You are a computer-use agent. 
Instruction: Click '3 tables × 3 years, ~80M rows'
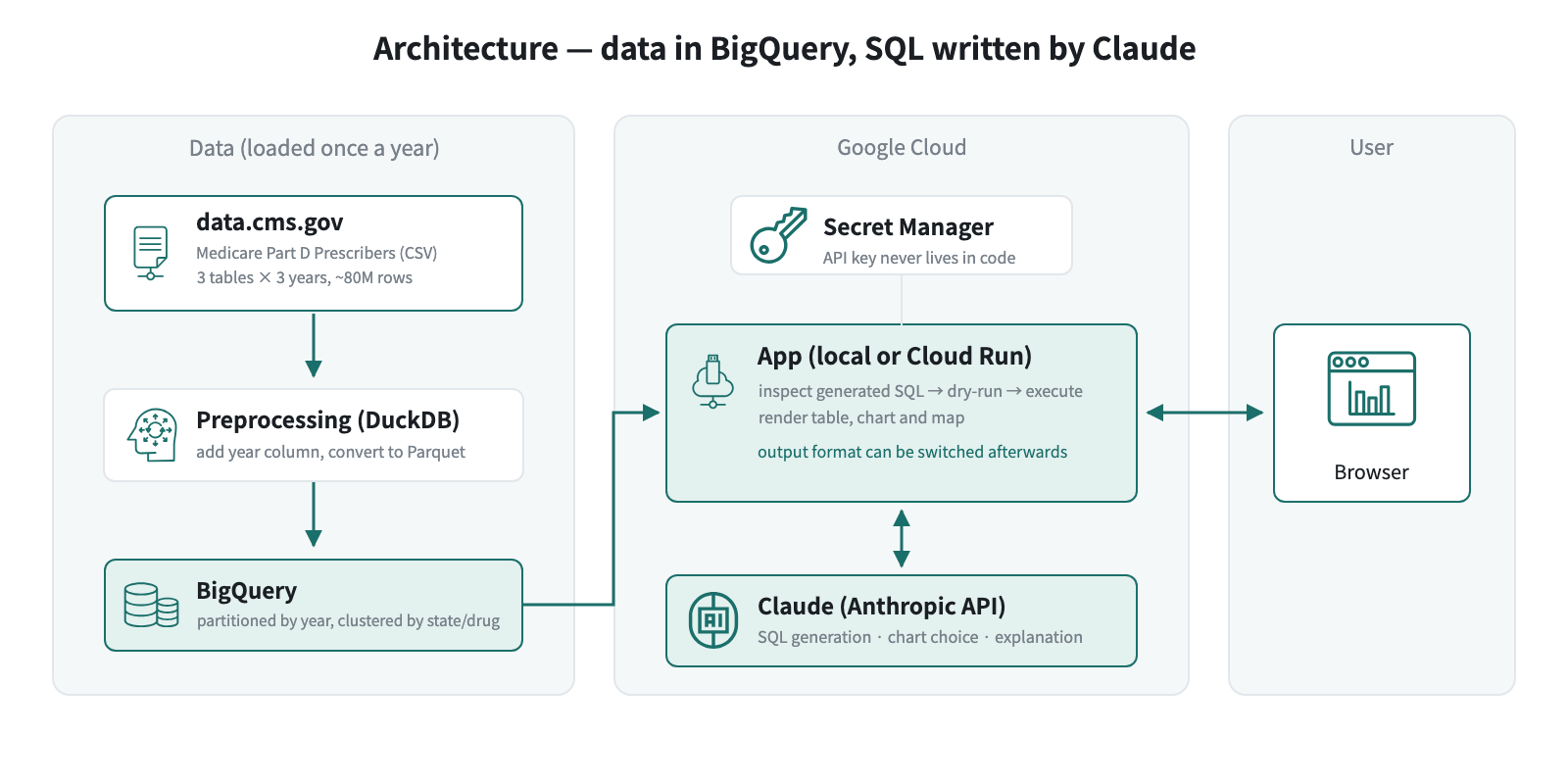pos(305,277)
